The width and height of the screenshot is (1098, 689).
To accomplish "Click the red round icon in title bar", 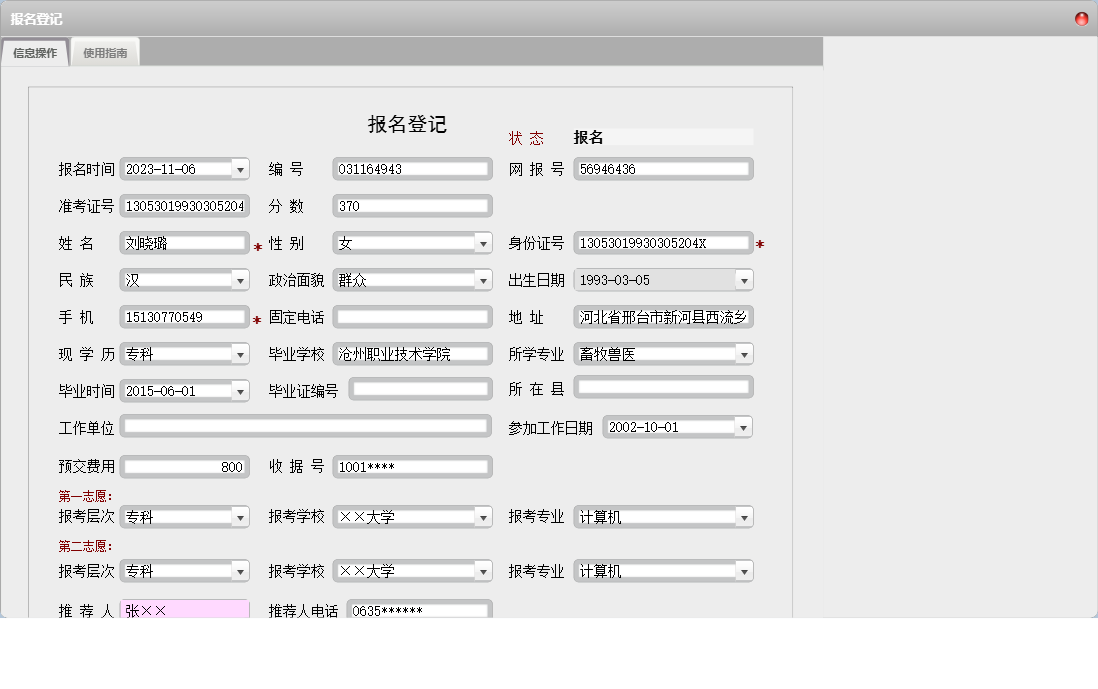I will (x=1079, y=18).
